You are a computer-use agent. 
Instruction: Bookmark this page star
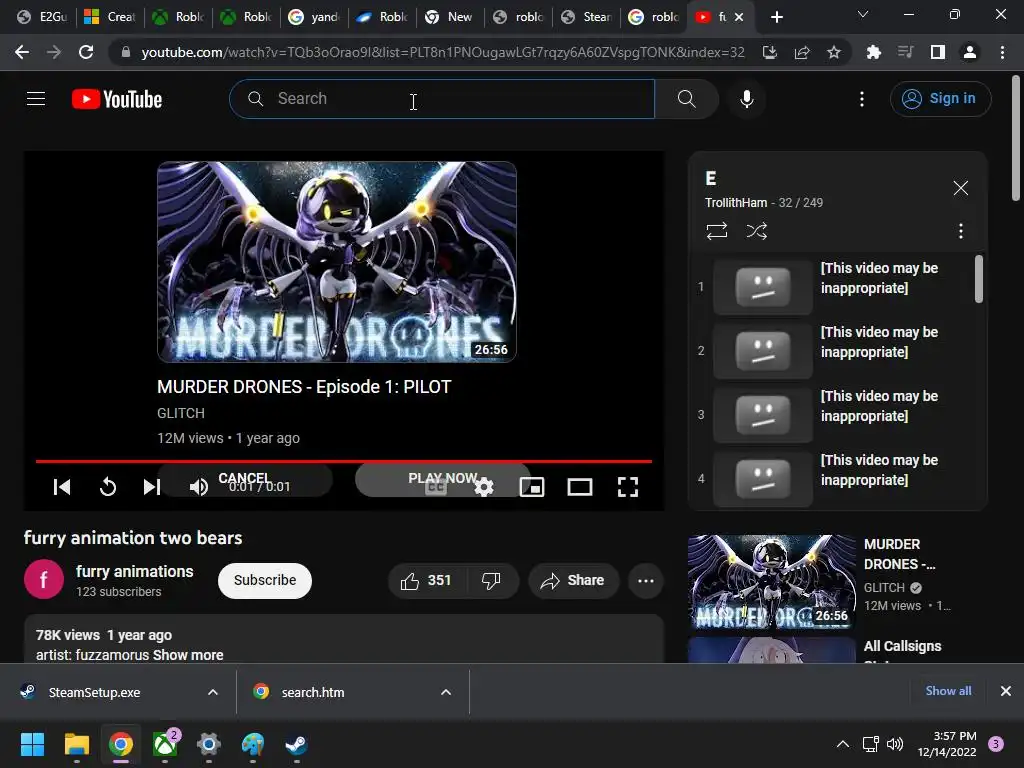click(833, 52)
